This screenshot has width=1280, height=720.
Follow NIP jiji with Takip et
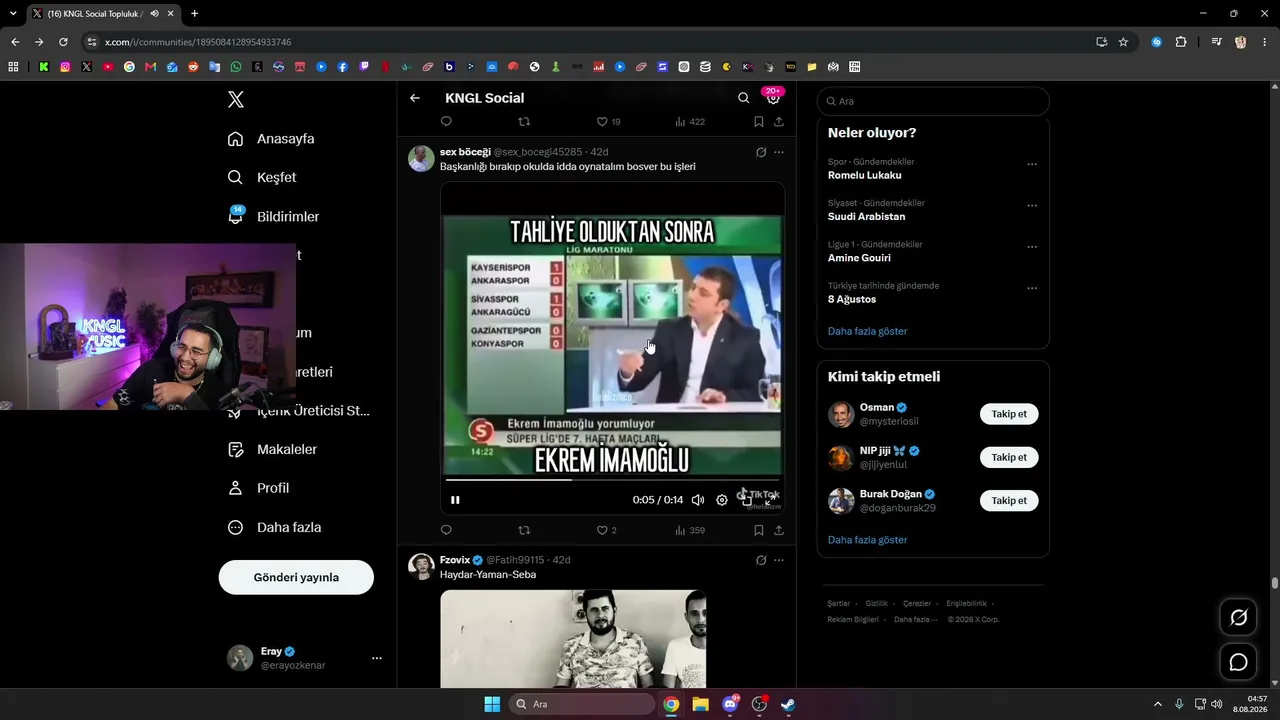coord(1009,457)
